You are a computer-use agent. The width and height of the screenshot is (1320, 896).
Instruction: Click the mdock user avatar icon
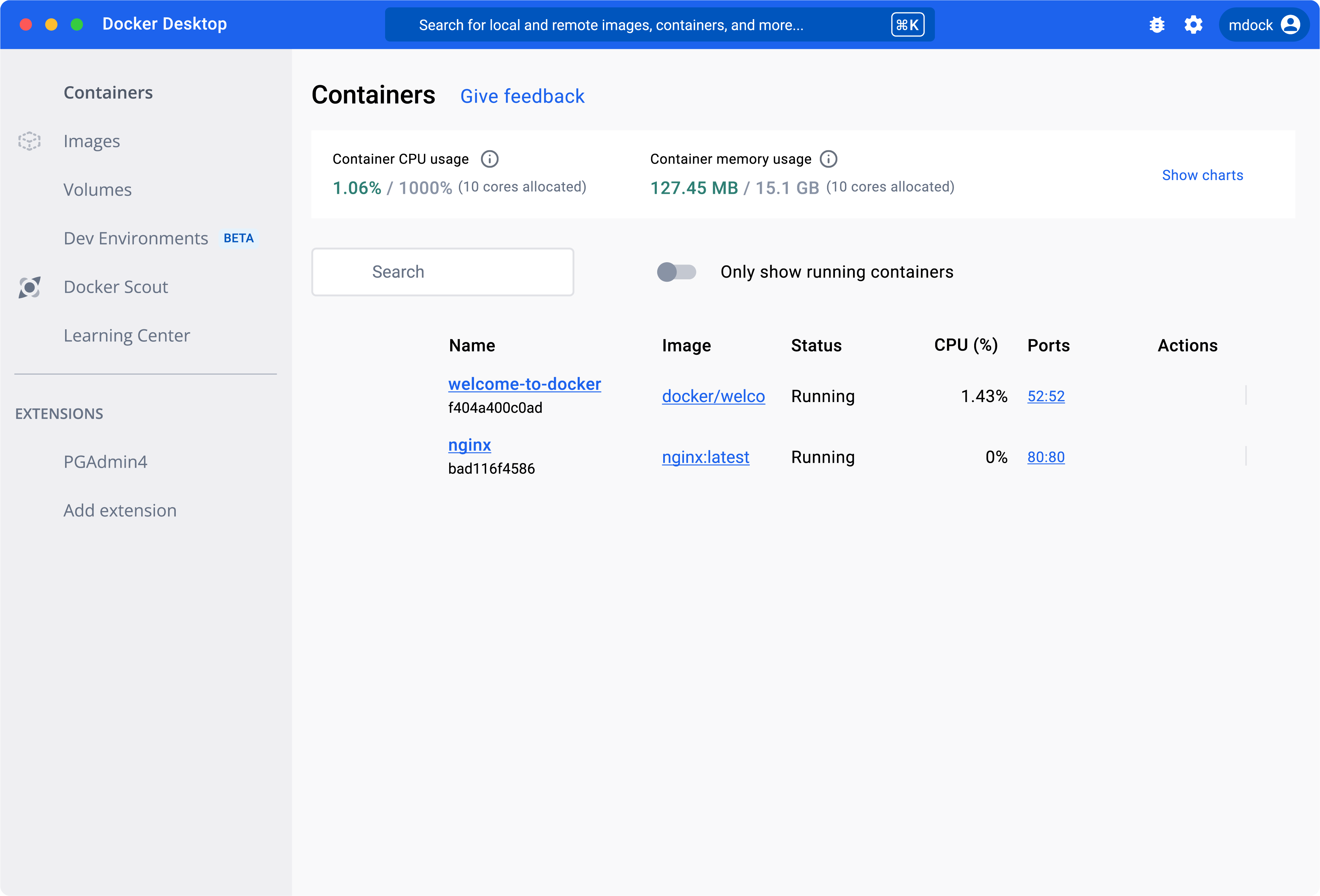pos(1290,25)
